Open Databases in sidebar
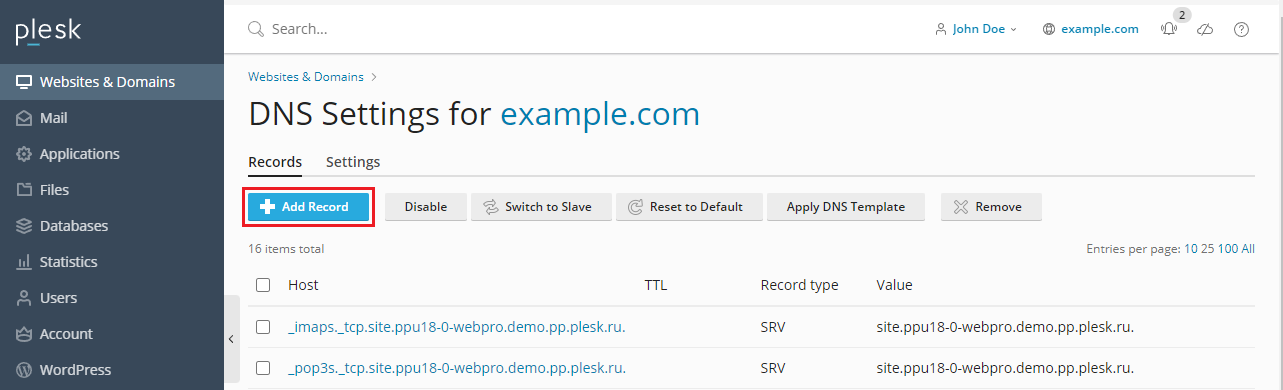This screenshot has height=390, width=1283. 112,226
